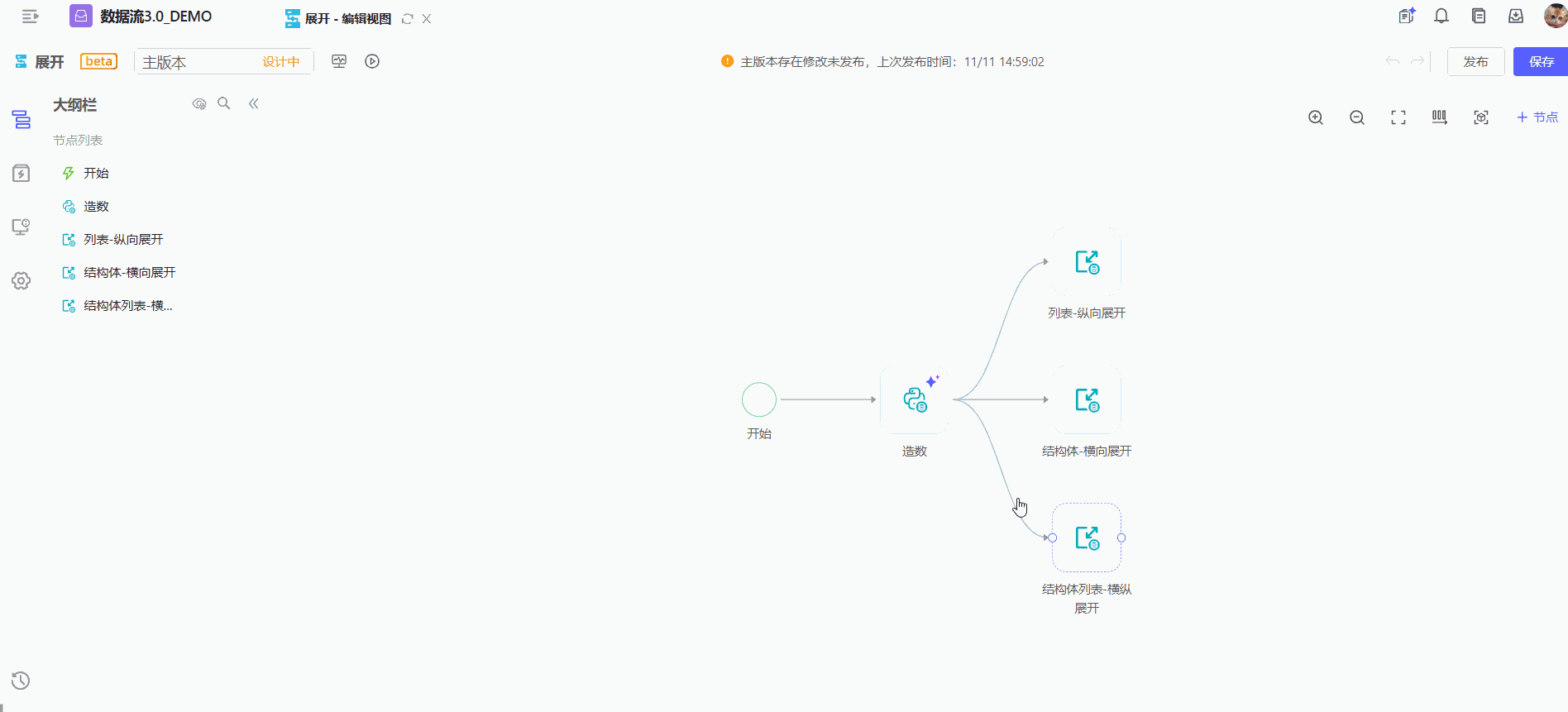Click the 保存 button
Viewport: 1568px width, 712px height.
[1541, 62]
